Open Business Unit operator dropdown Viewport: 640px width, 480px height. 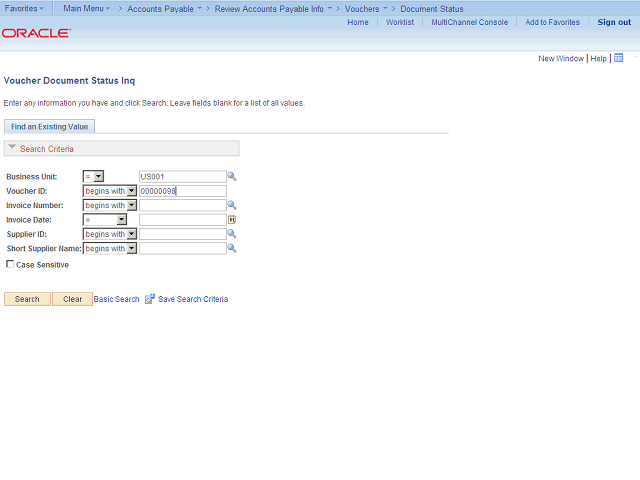coord(93,176)
